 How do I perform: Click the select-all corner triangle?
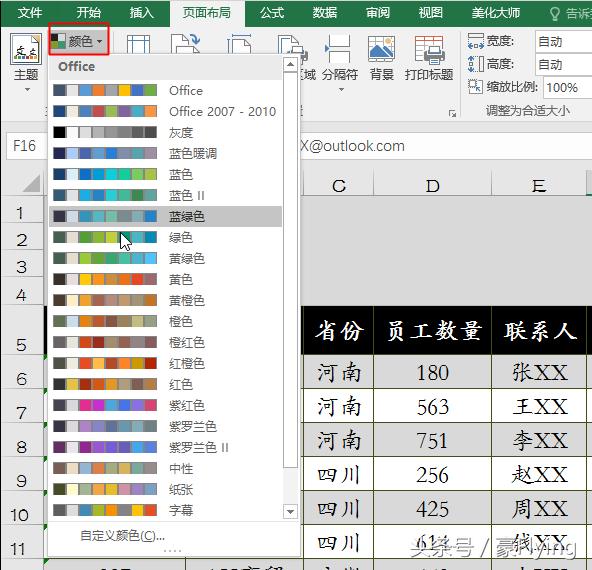coord(32,184)
